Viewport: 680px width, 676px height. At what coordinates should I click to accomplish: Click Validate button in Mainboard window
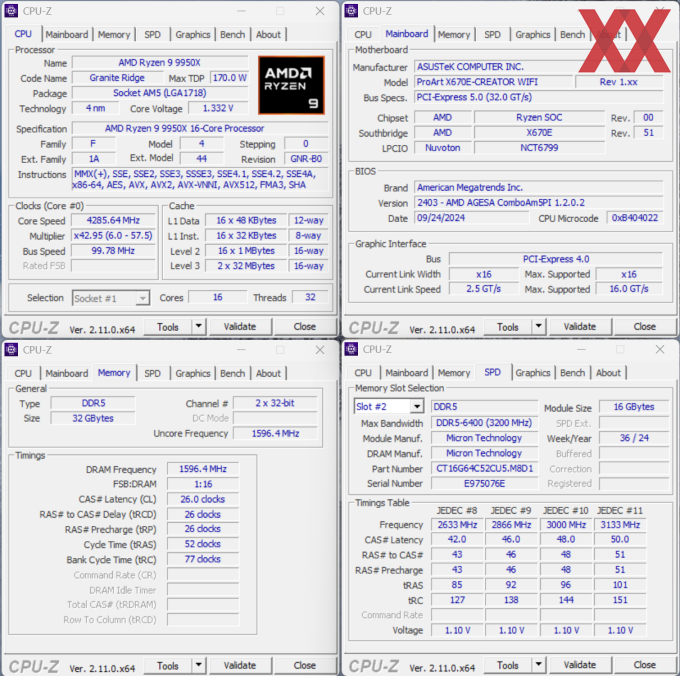[x=580, y=327]
